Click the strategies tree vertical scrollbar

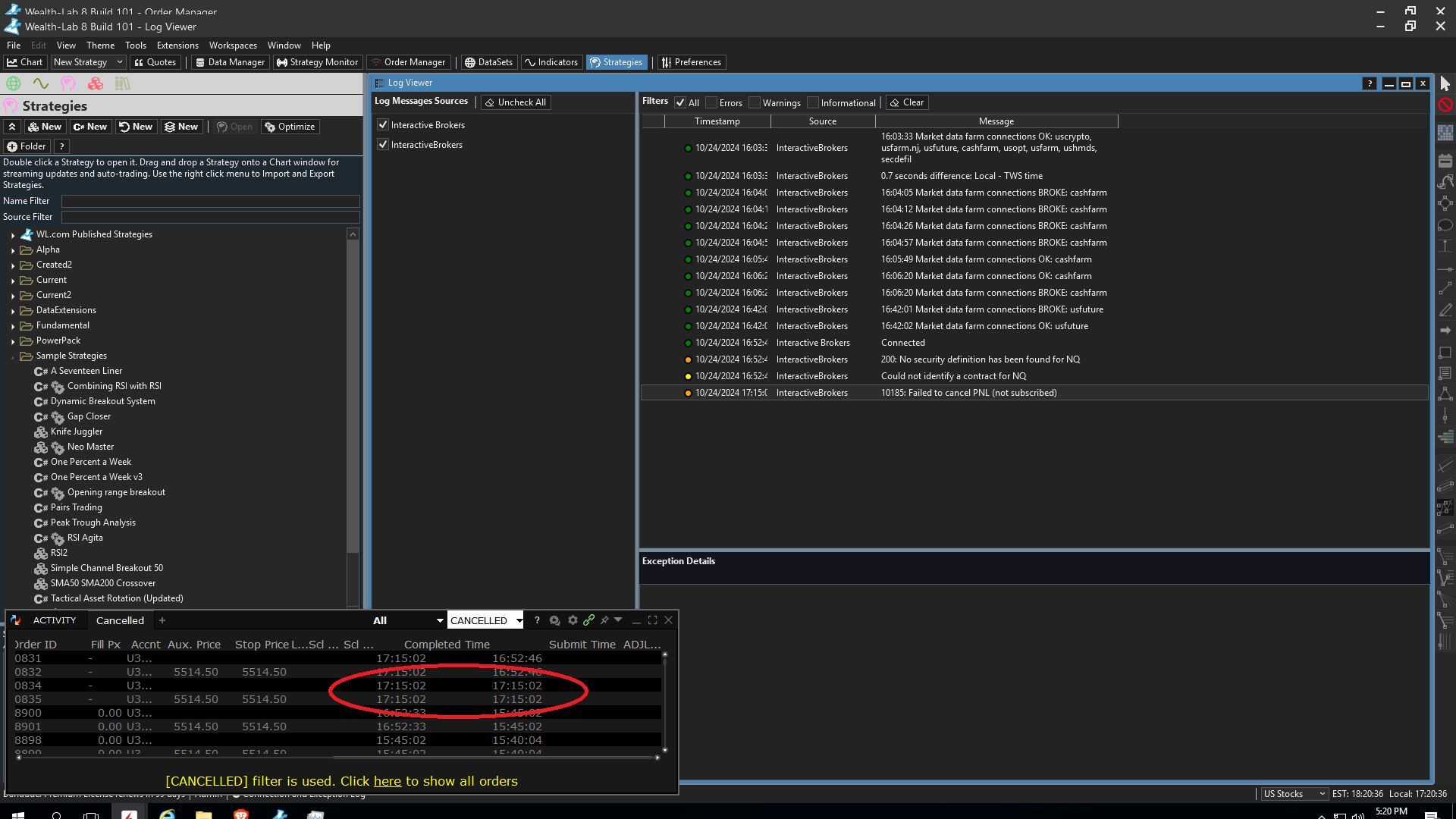(x=353, y=394)
